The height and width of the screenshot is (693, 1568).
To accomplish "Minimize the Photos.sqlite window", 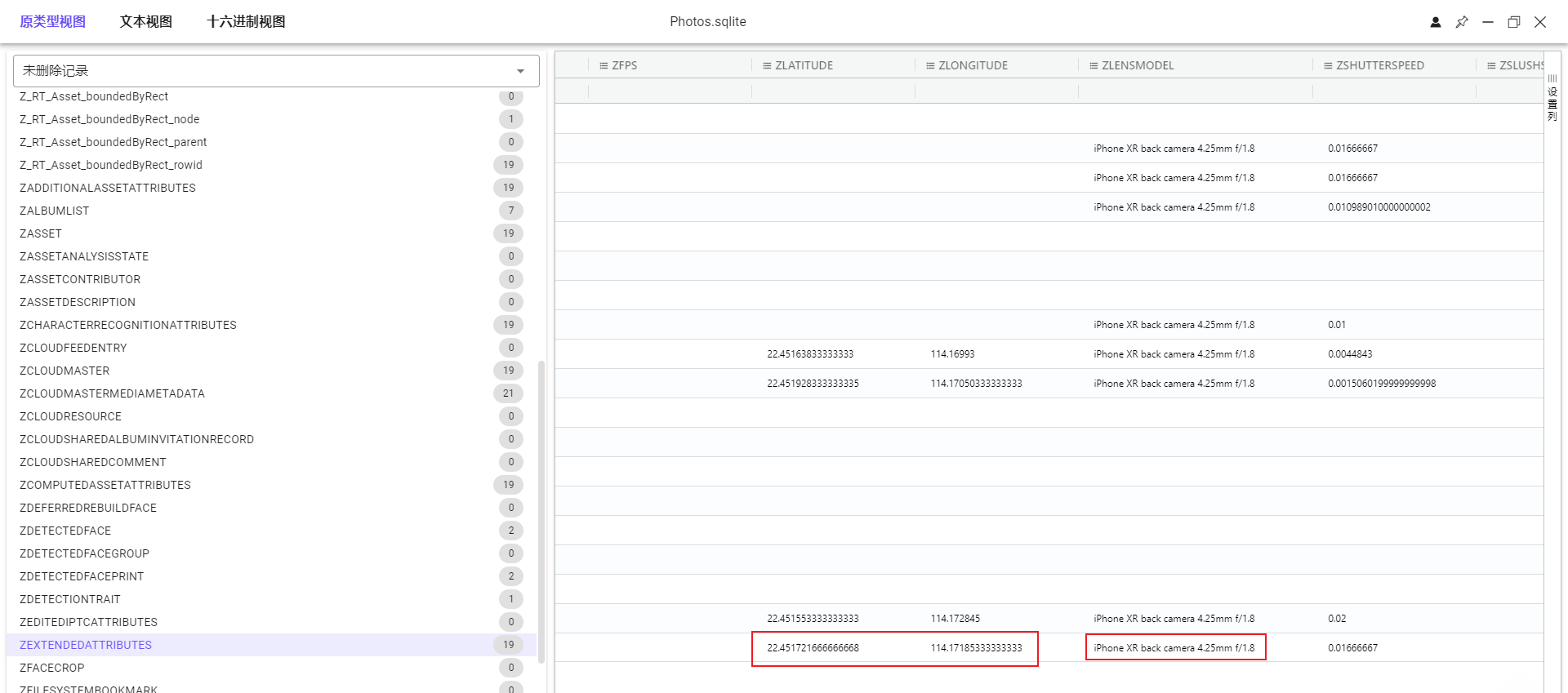I will pyautogui.click(x=1488, y=22).
